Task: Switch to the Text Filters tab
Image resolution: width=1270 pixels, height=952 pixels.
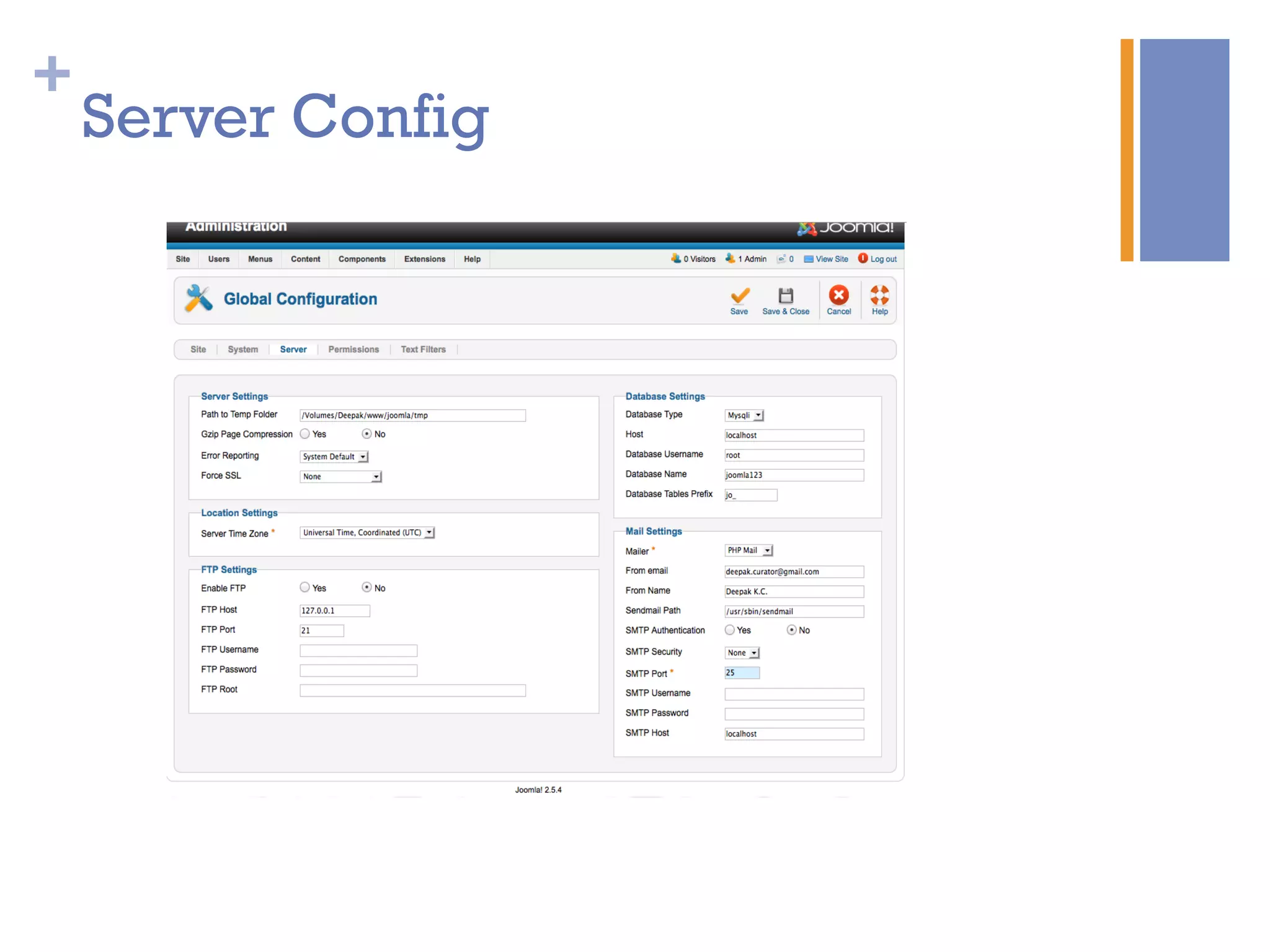Action: pos(423,350)
